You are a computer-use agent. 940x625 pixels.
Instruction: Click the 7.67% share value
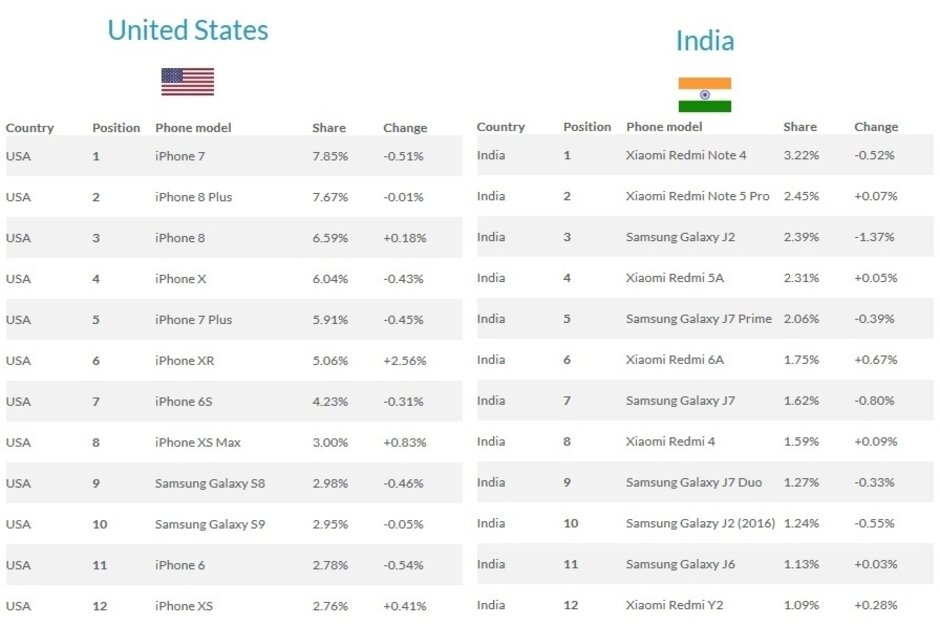tap(330, 197)
